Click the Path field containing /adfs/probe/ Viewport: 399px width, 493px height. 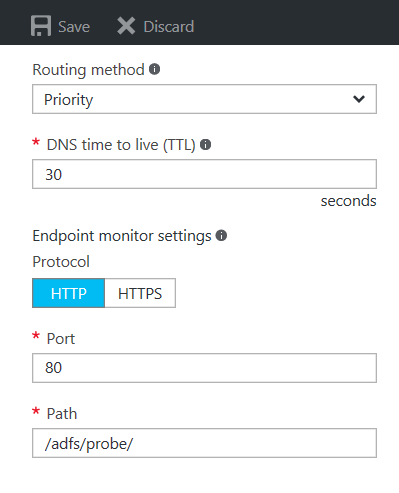coord(204,443)
